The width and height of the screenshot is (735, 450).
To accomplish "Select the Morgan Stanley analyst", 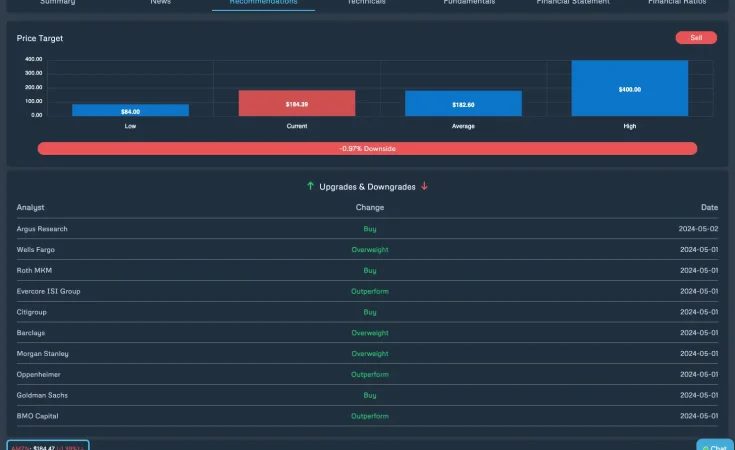I will (43, 353).
